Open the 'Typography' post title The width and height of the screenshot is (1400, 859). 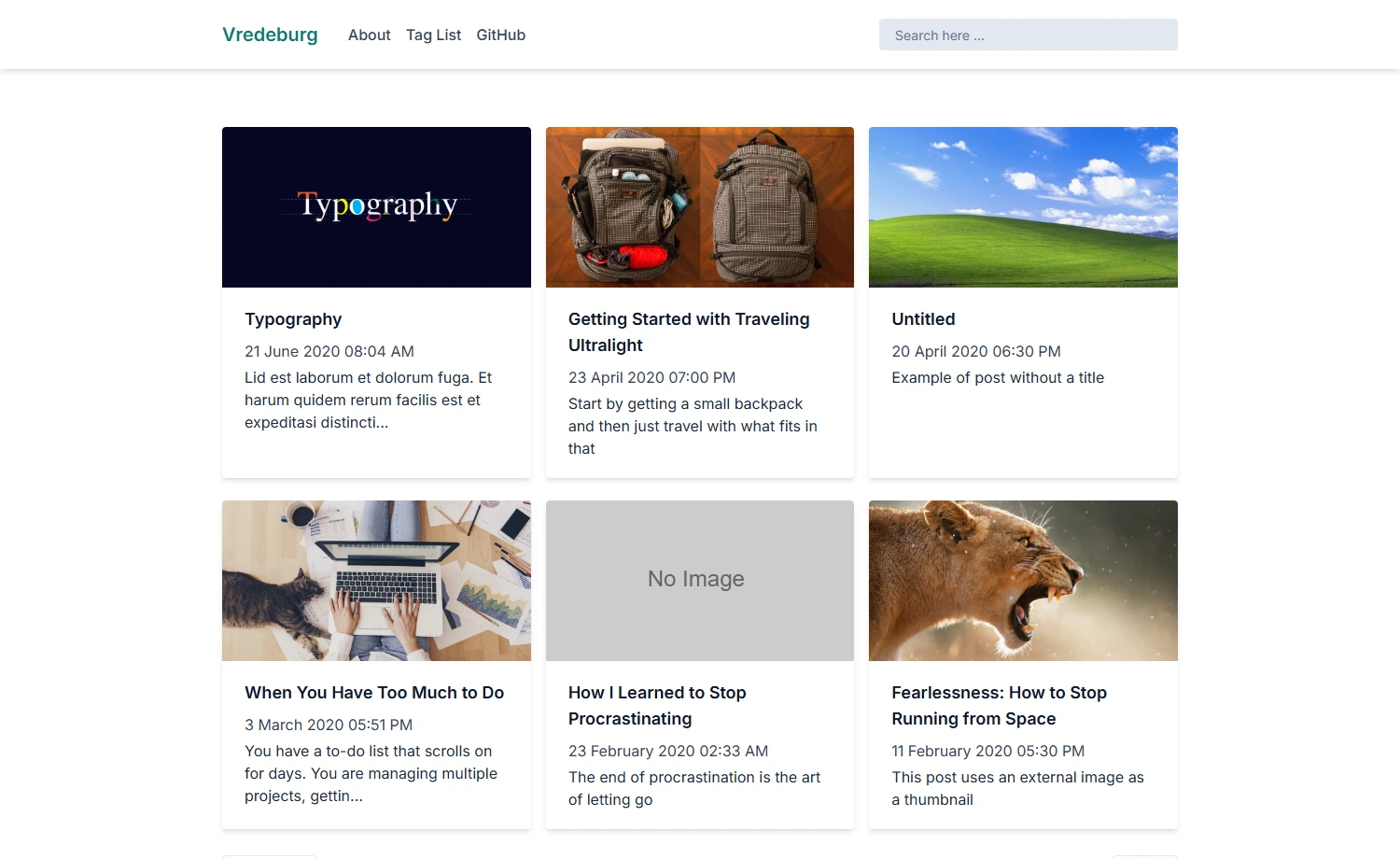click(293, 319)
